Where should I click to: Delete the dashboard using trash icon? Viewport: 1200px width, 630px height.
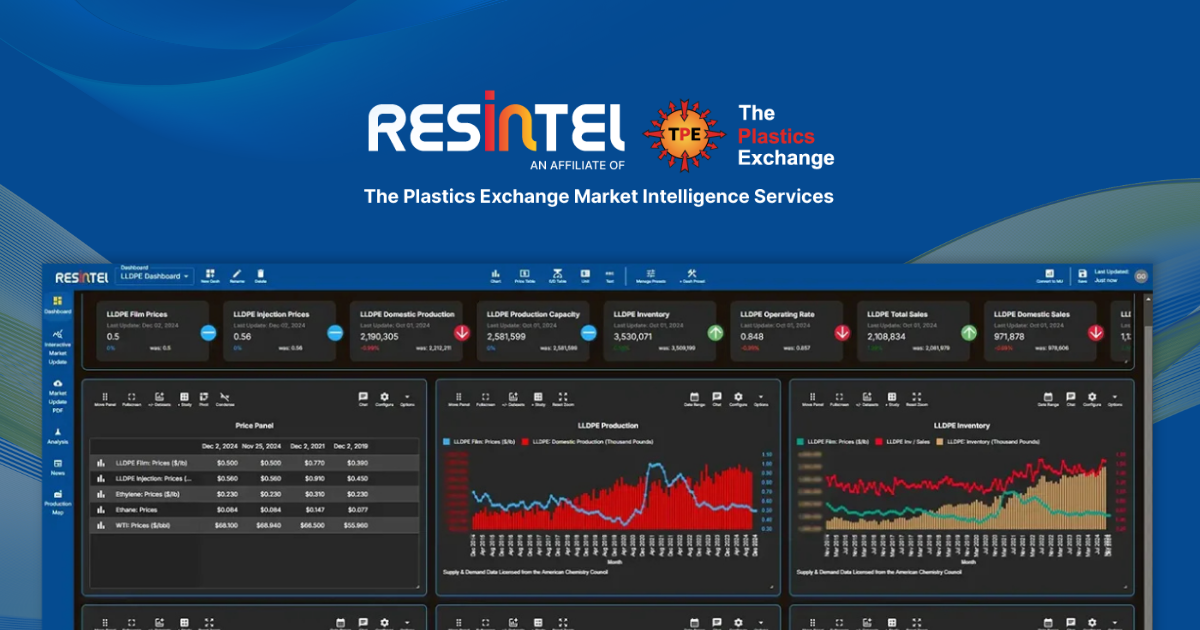[261, 275]
